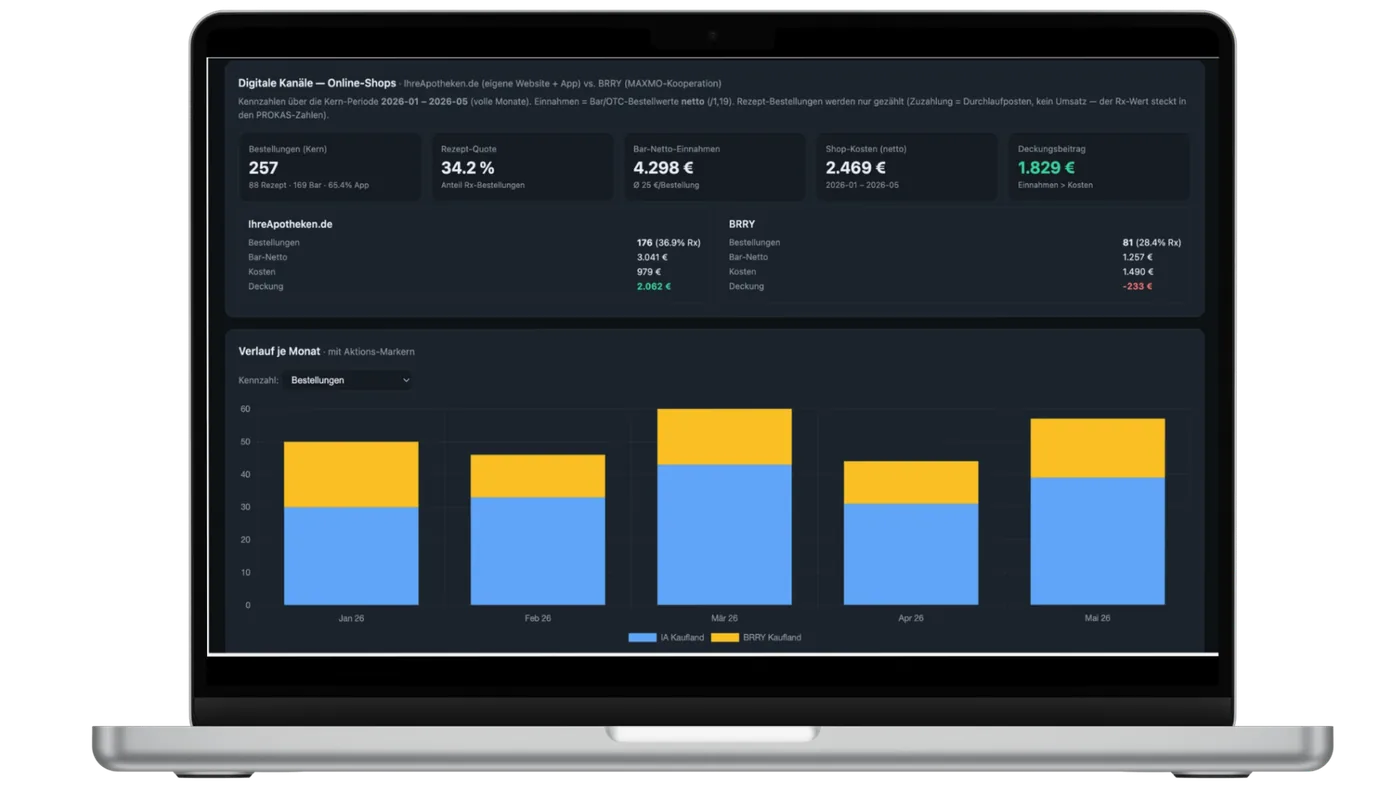This screenshot has width=1400, height=788.
Task: Click the Mai 26 axis label
Action: pyautogui.click(x=1097, y=618)
